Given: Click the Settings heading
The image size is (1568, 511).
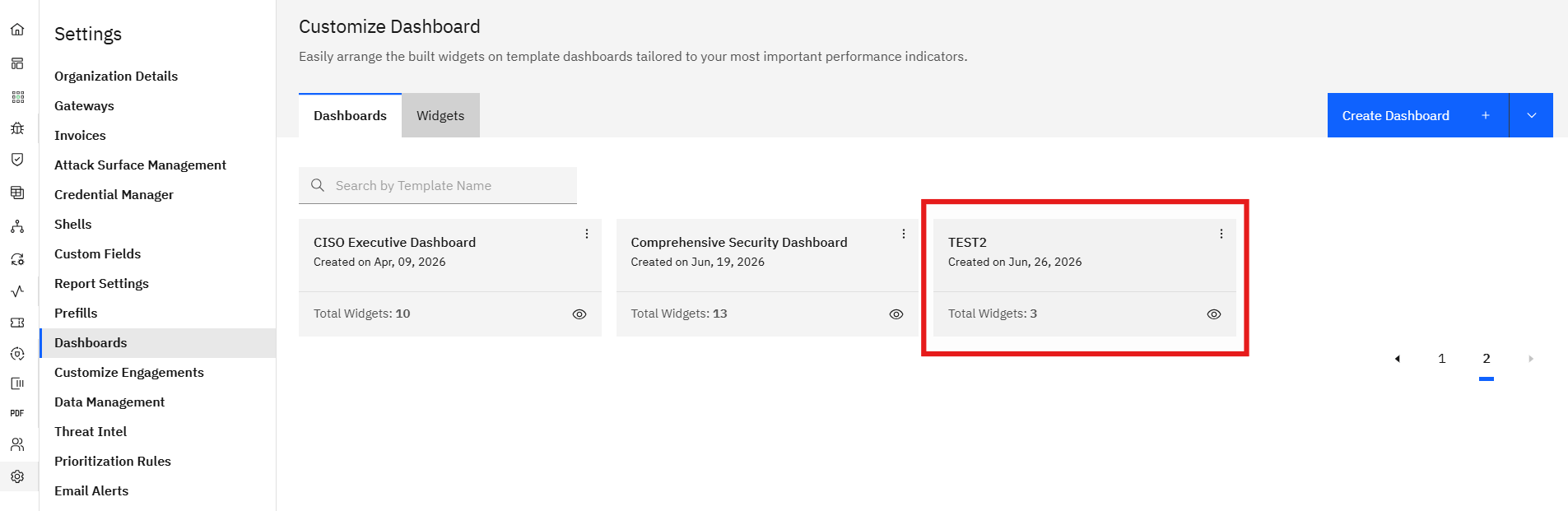Looking at the screenshot, I should coord(88,34).
